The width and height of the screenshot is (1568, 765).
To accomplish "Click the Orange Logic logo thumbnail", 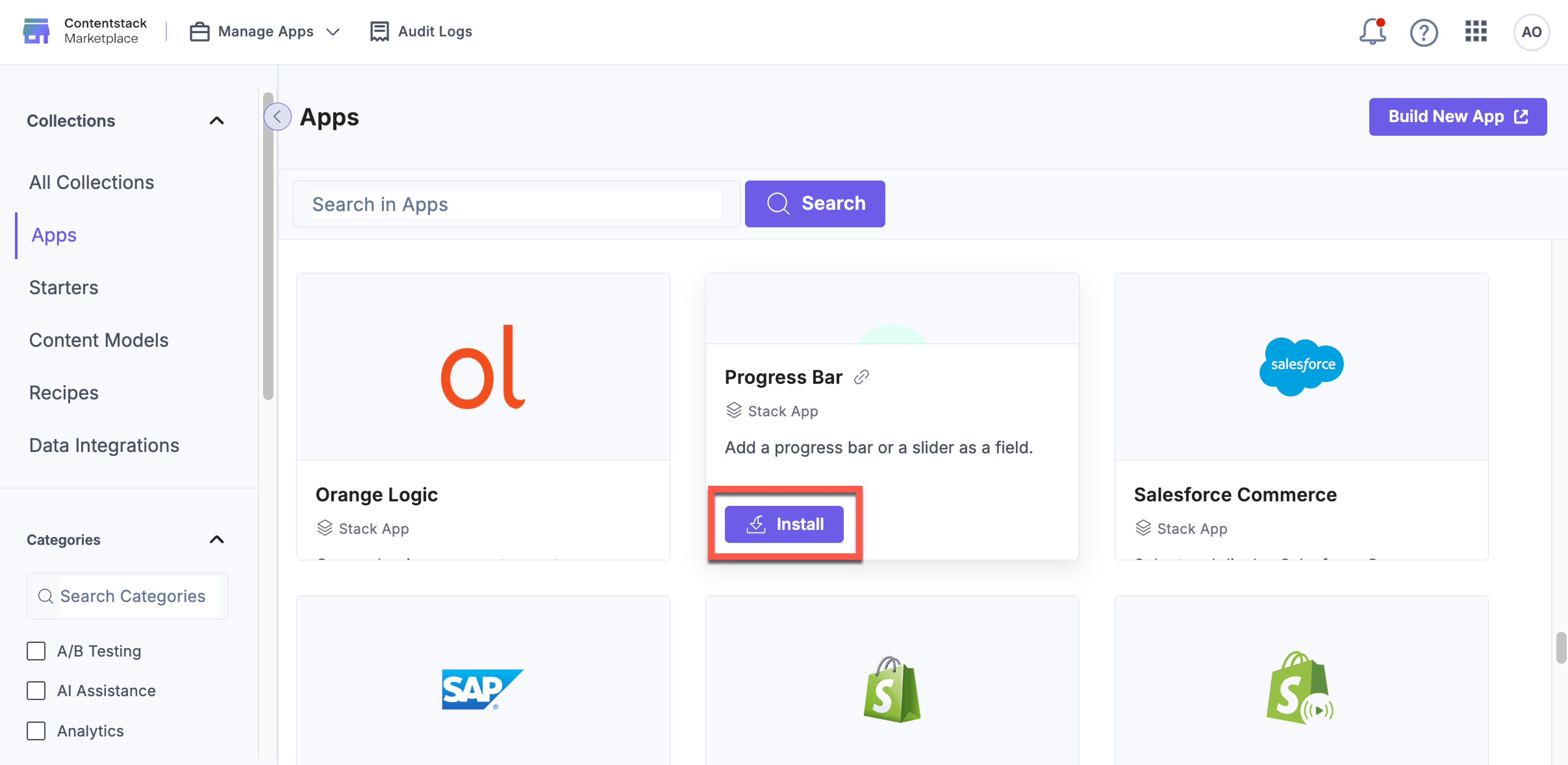I will pos(483,367).
